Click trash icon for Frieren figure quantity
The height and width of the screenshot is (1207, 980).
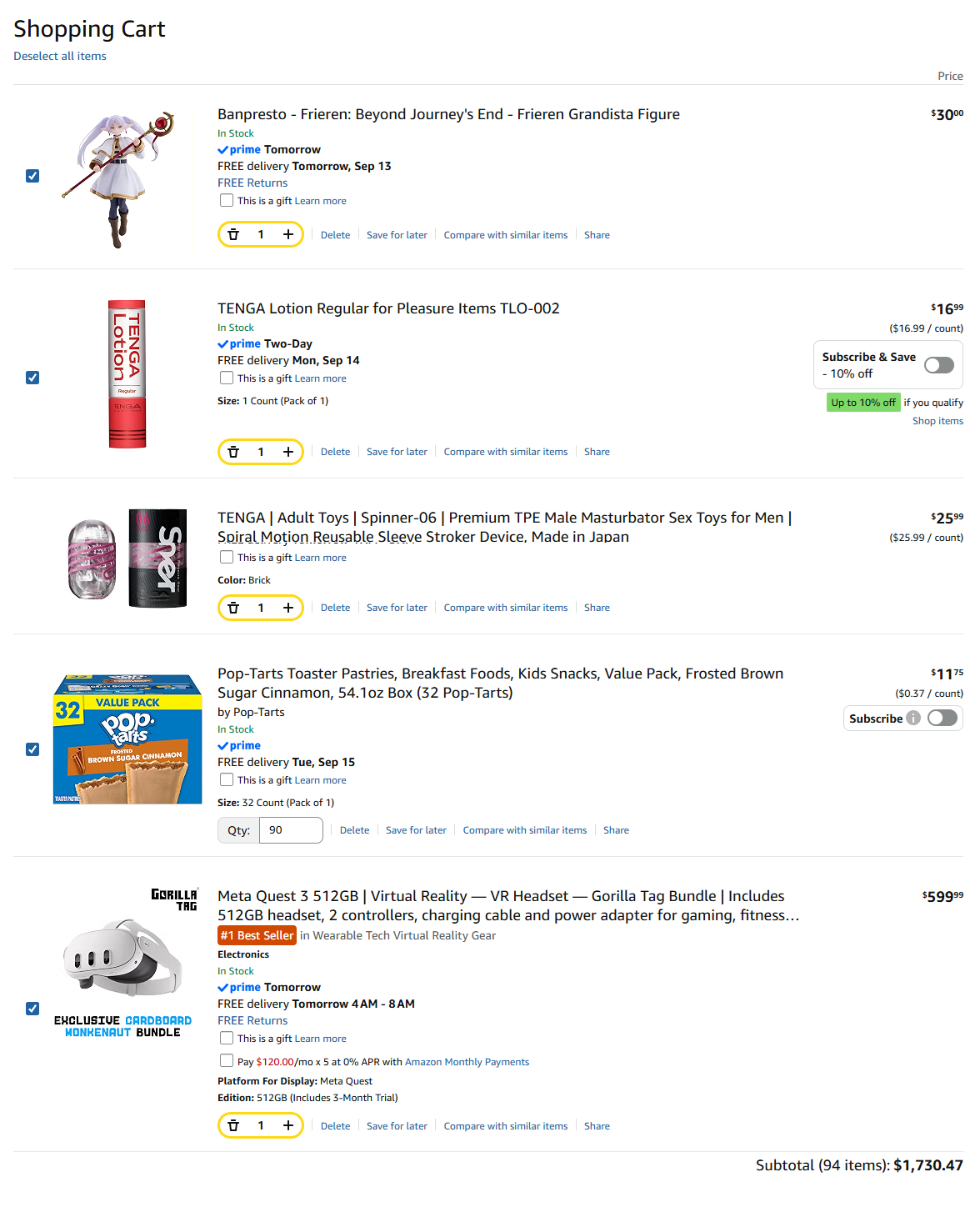[x=233, y=235]
